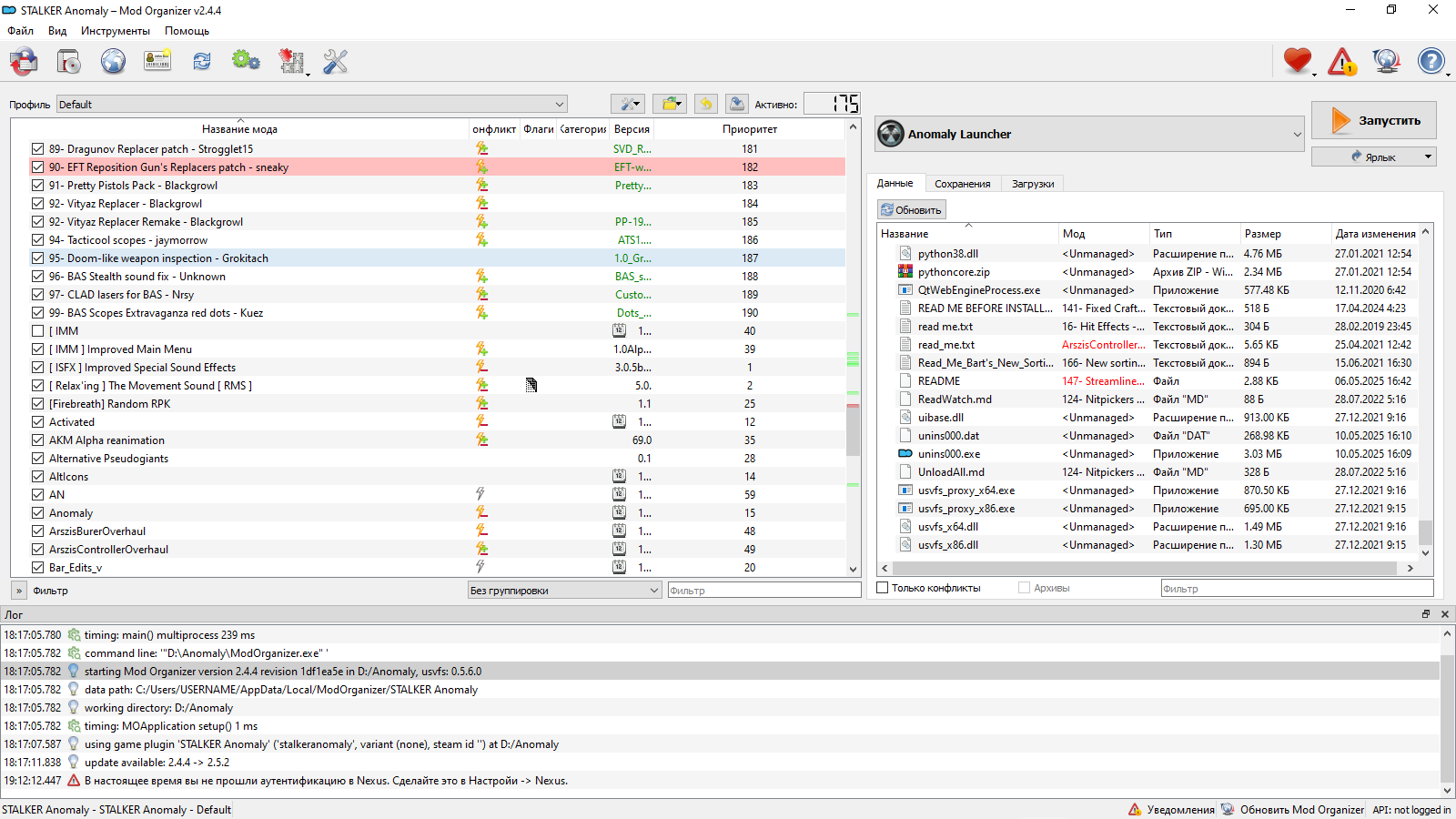
Task: Open the File menu
Action: click(x=20, y=30)
